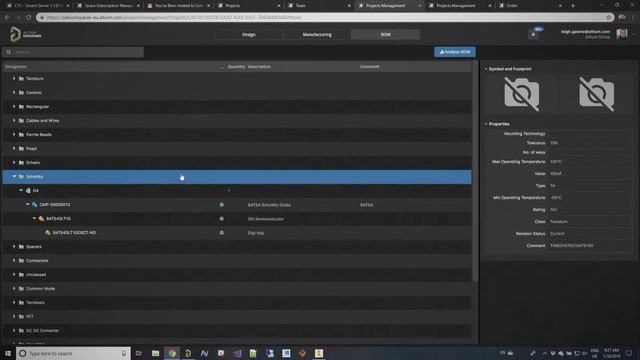Expand the Cables and Wires folder

click(x=14, y=120)
